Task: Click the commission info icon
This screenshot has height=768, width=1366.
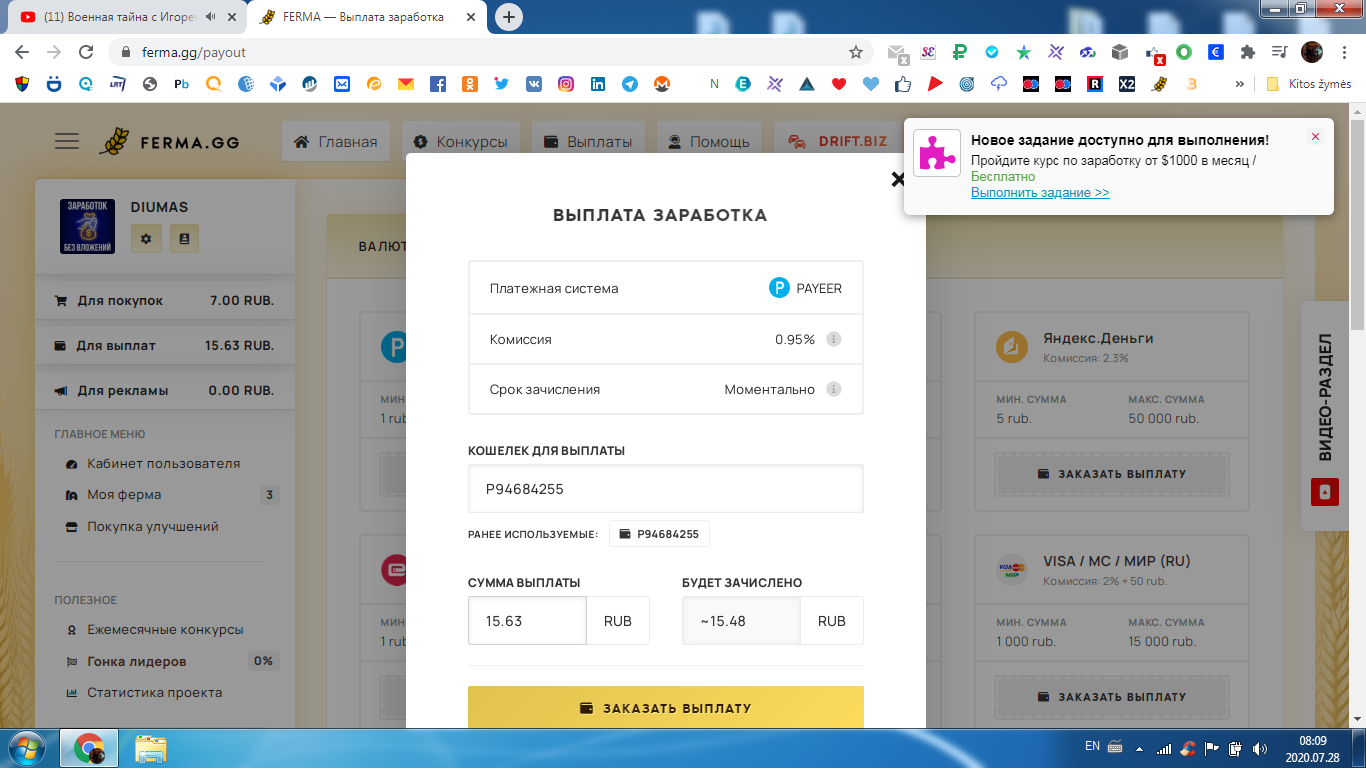Action: point(834,339)
